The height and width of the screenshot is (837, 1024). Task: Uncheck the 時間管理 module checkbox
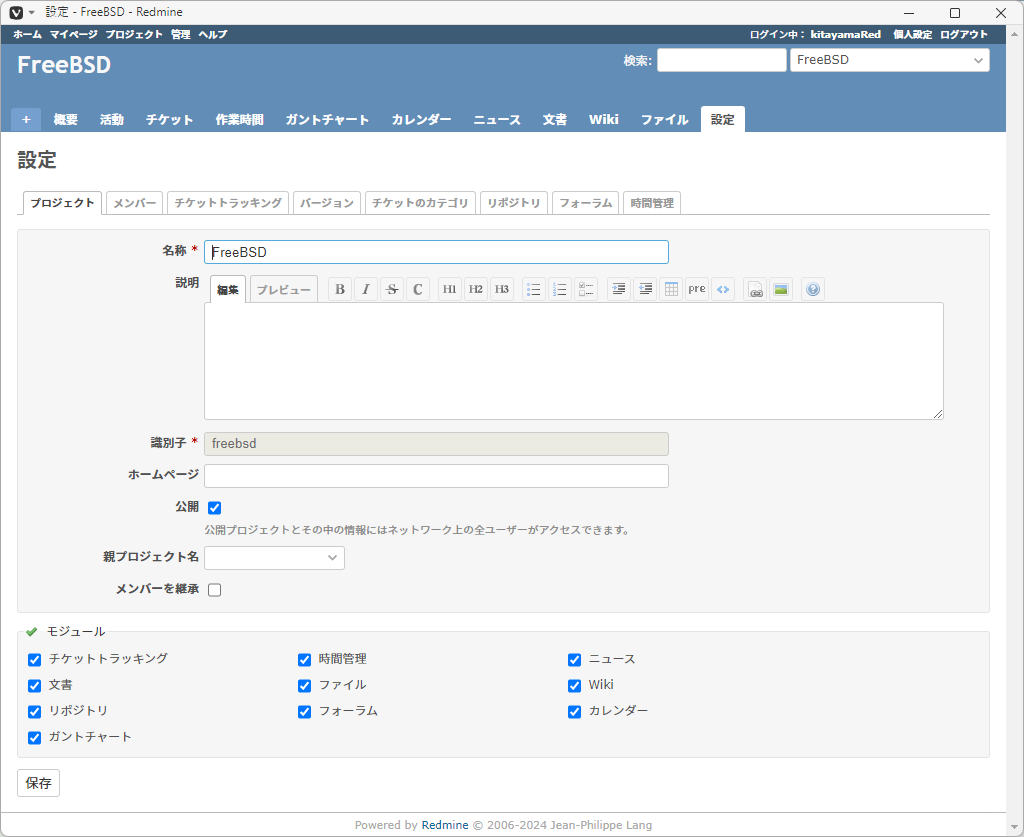coord(304,660)
